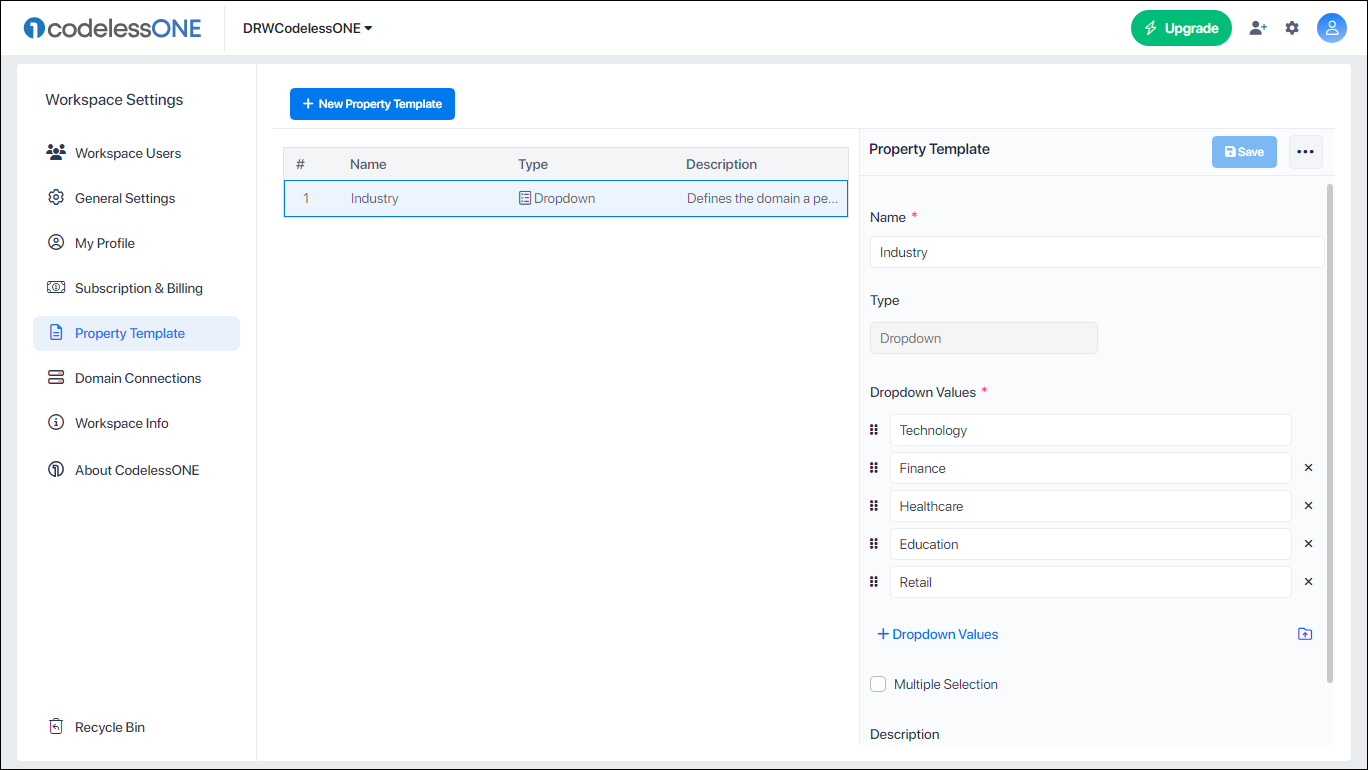This screenshot has height=770, width=1368.
Task: Click the import dropdown values icon
Action: (1305, 634)
